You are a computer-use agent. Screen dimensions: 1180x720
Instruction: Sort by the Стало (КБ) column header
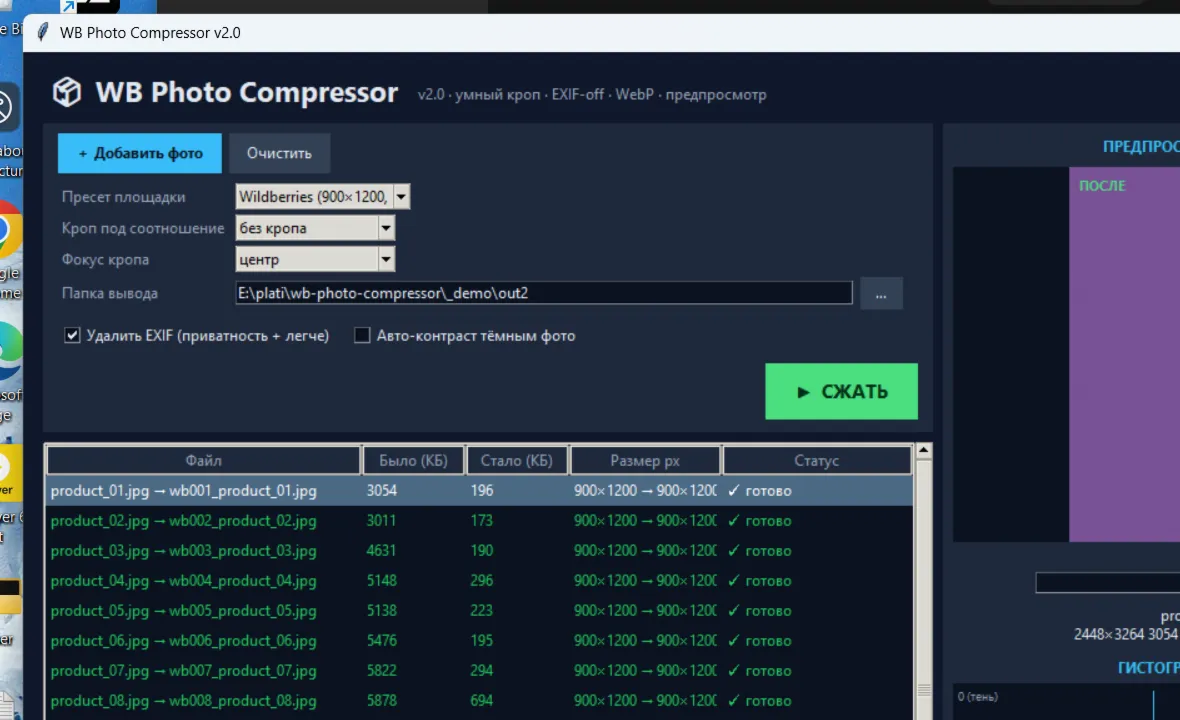[516, 460]
